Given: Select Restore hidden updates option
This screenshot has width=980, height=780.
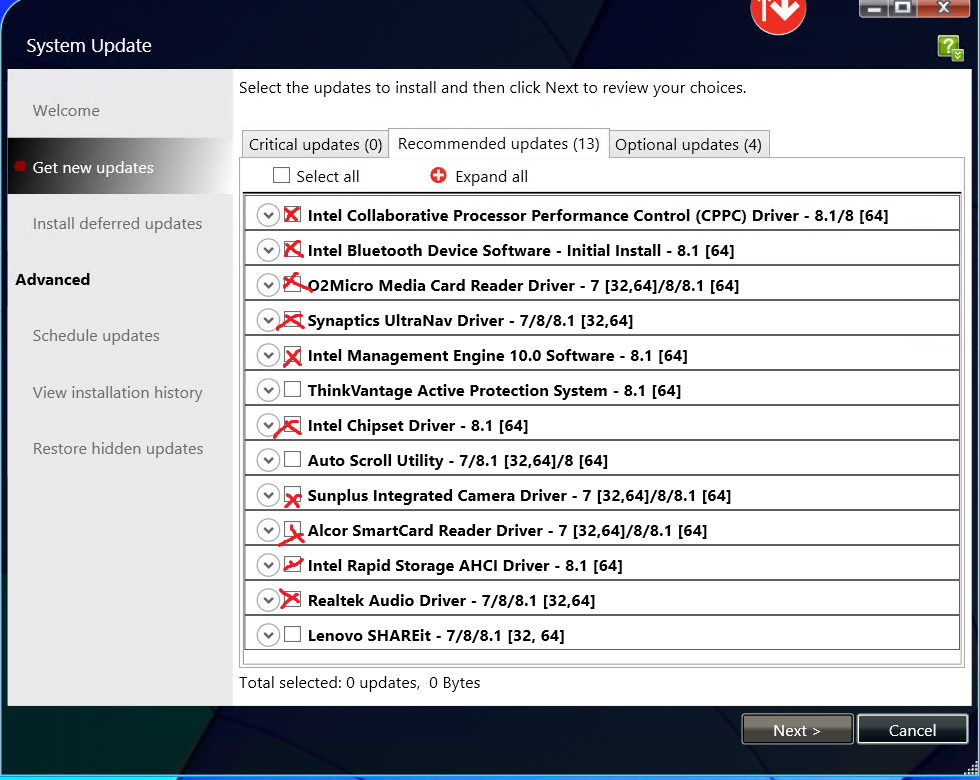Looking at the screenshot, I should pos(118,449).
